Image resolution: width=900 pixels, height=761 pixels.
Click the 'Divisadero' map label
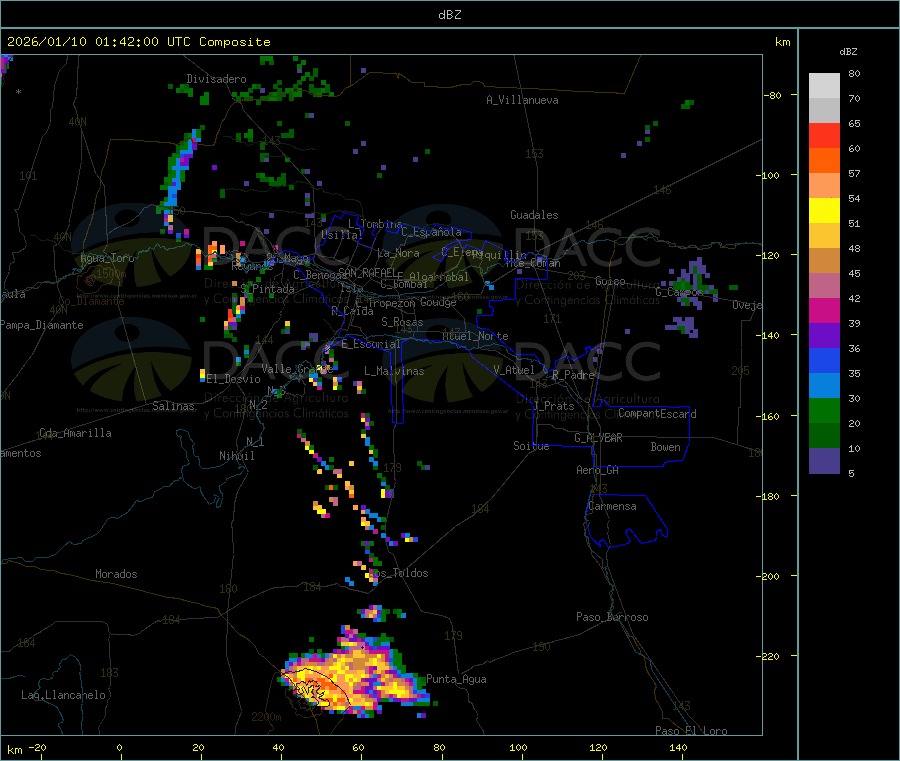[x=216, y=79]
